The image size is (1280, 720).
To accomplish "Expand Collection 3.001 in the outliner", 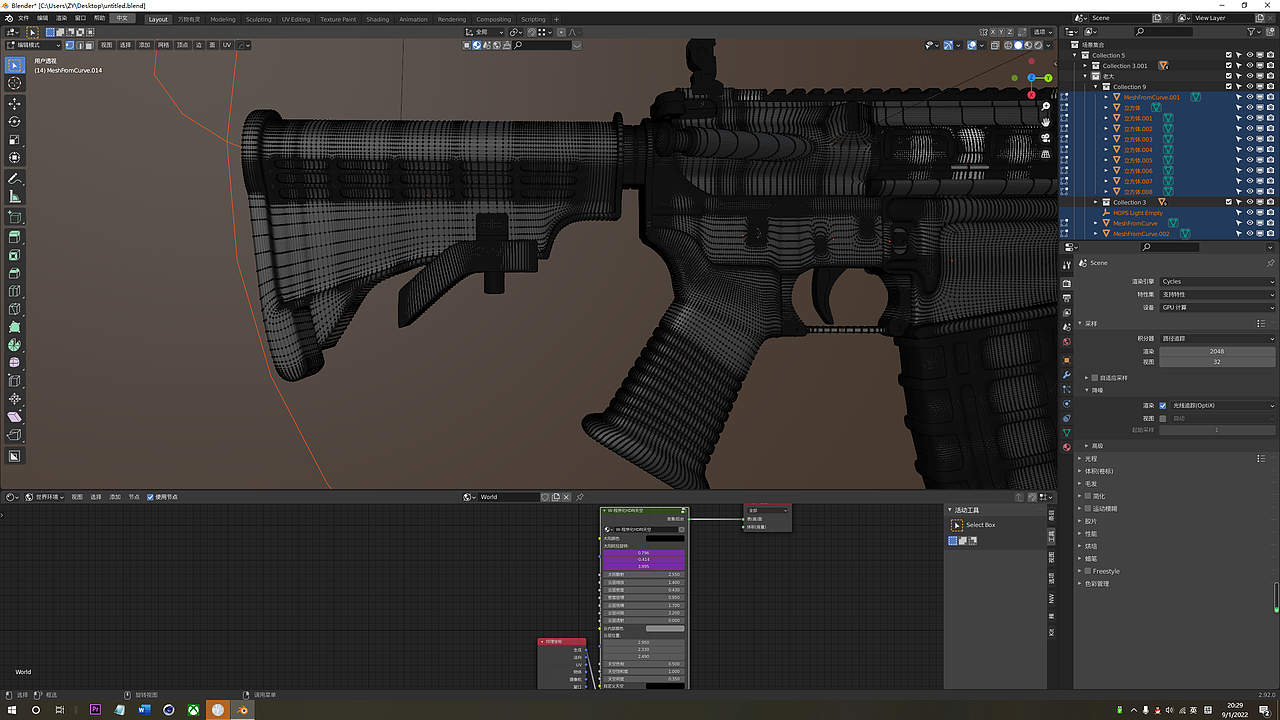I will point(1084,66).
